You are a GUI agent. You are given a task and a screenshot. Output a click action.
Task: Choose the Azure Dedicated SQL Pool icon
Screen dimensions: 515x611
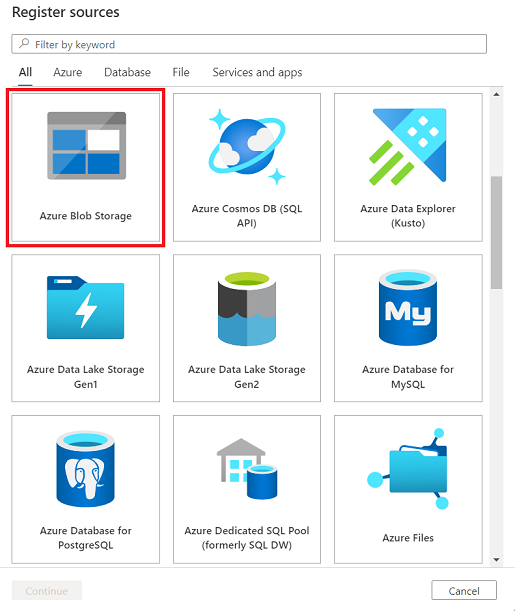click(247, 469)
